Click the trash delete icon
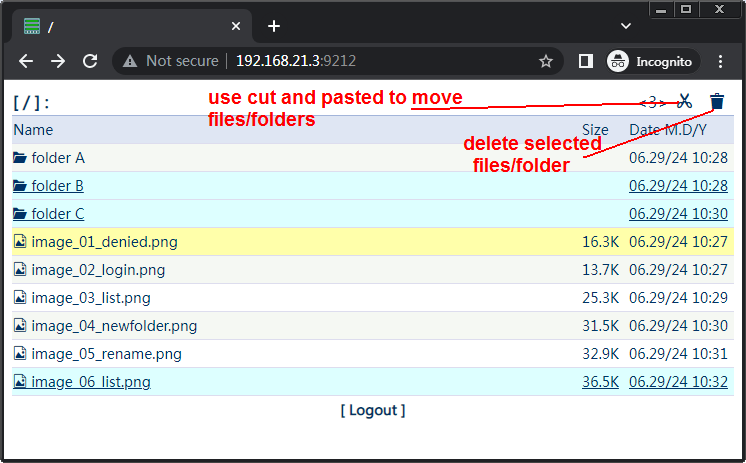Viewport: 746px width, 463px height. (717, 101)
